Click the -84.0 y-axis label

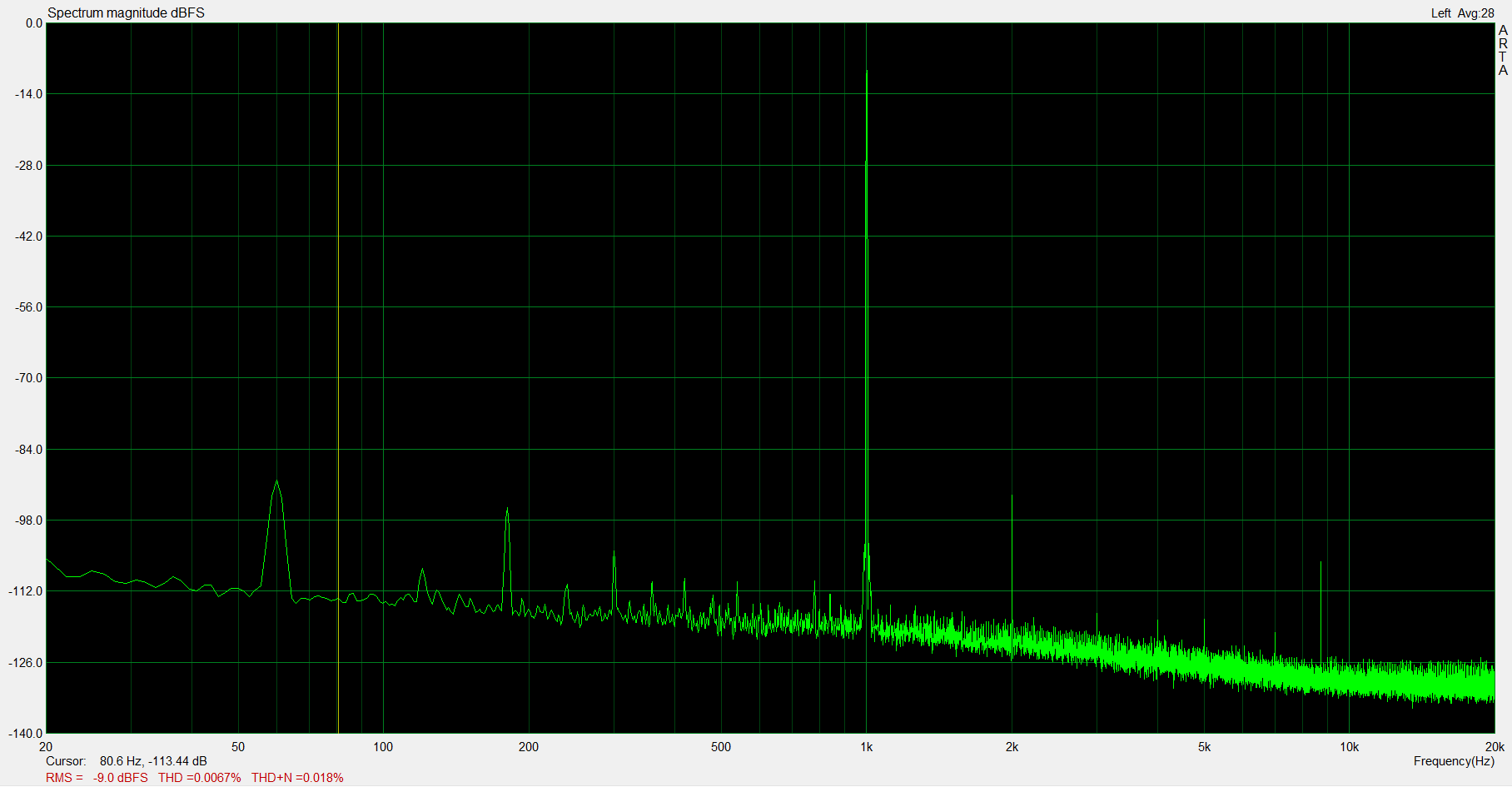tap(28, 450)
